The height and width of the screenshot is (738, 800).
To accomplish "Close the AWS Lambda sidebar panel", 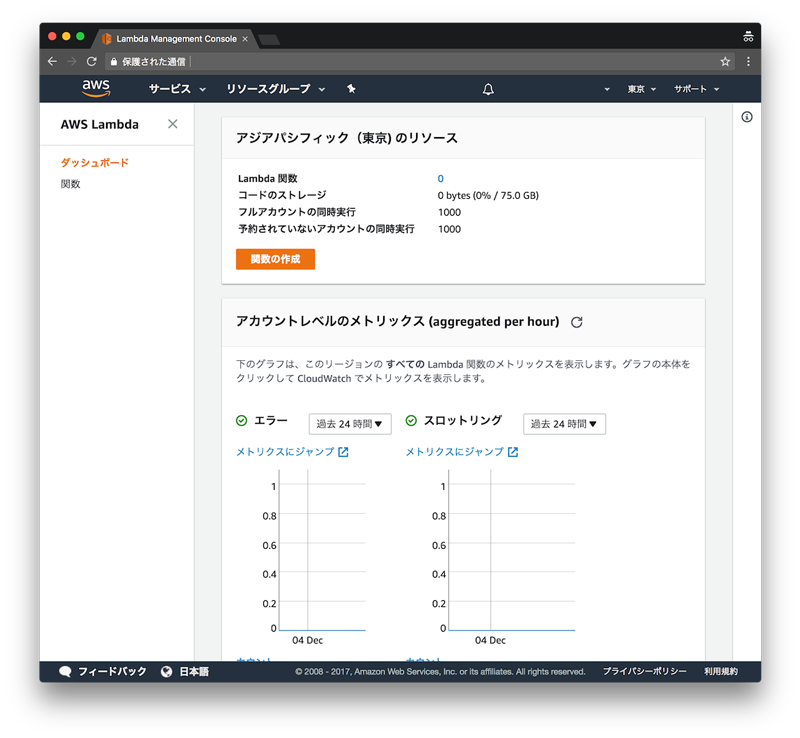I will [173, 124].
